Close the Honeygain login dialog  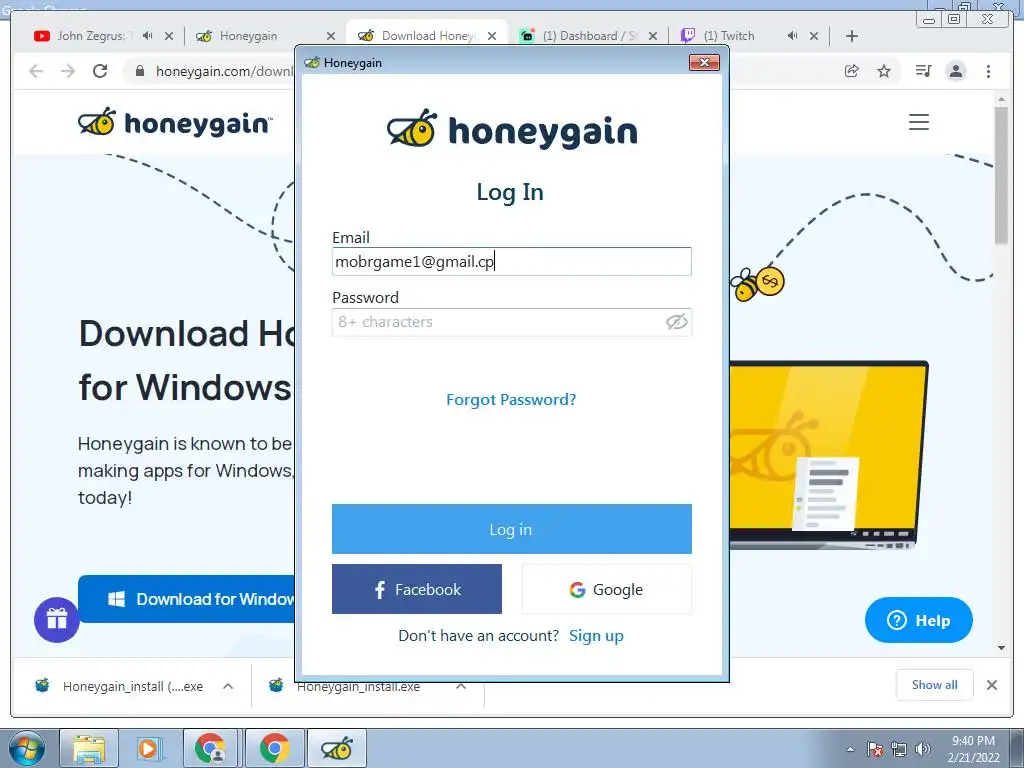(x=704, y=63)
